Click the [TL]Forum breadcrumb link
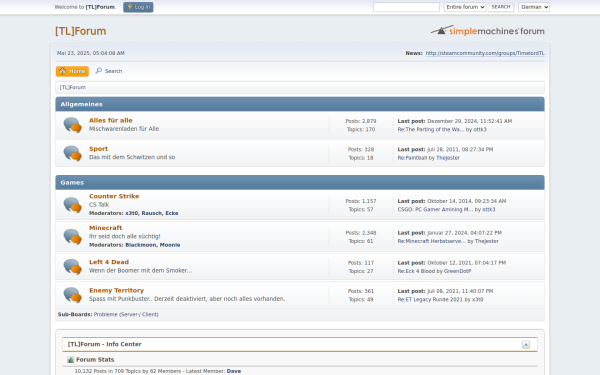This screenshot has height=375, width=600. coord(73,87)
